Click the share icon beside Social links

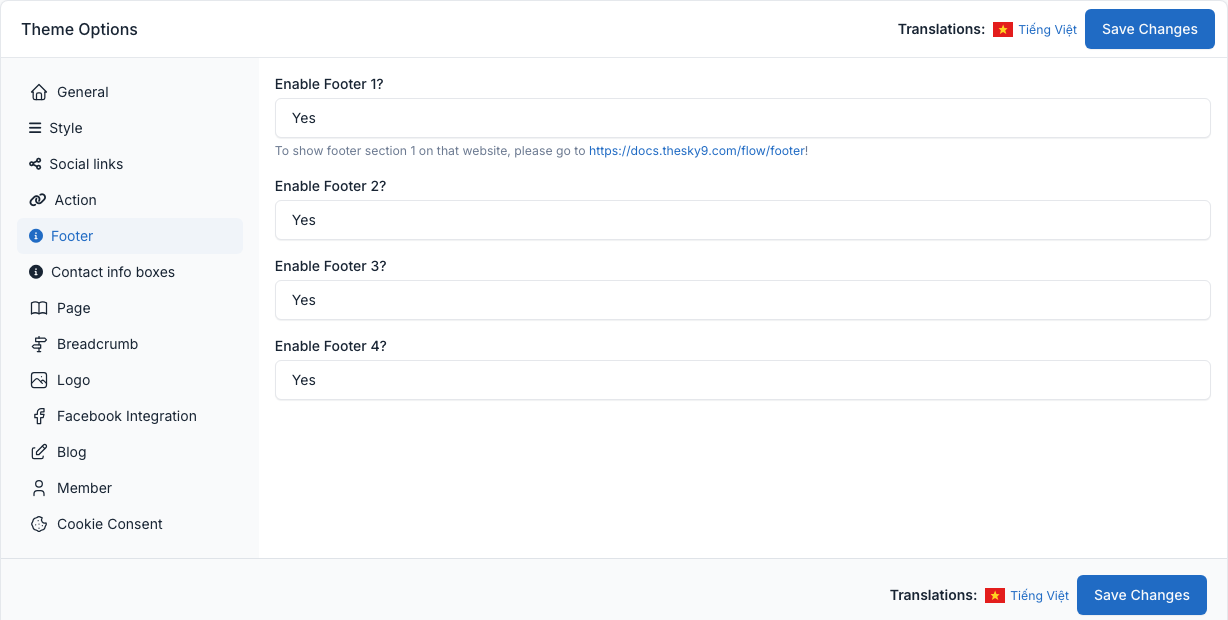35,164
